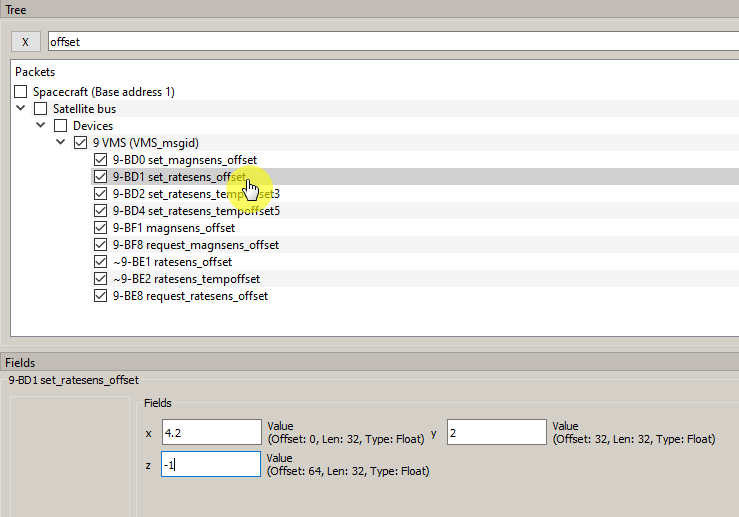Uncheck 9-BD0 set_magnsens_offset checkbox

coord(100,160)
